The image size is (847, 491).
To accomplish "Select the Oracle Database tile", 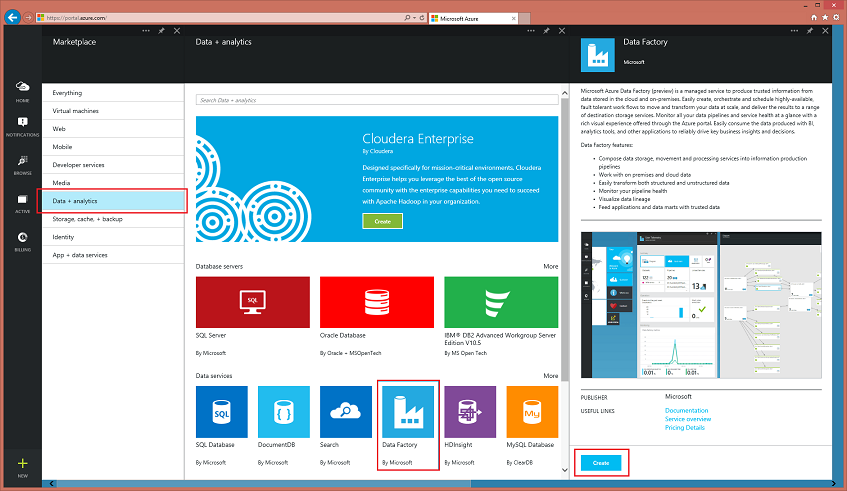I will pos(377,302).
